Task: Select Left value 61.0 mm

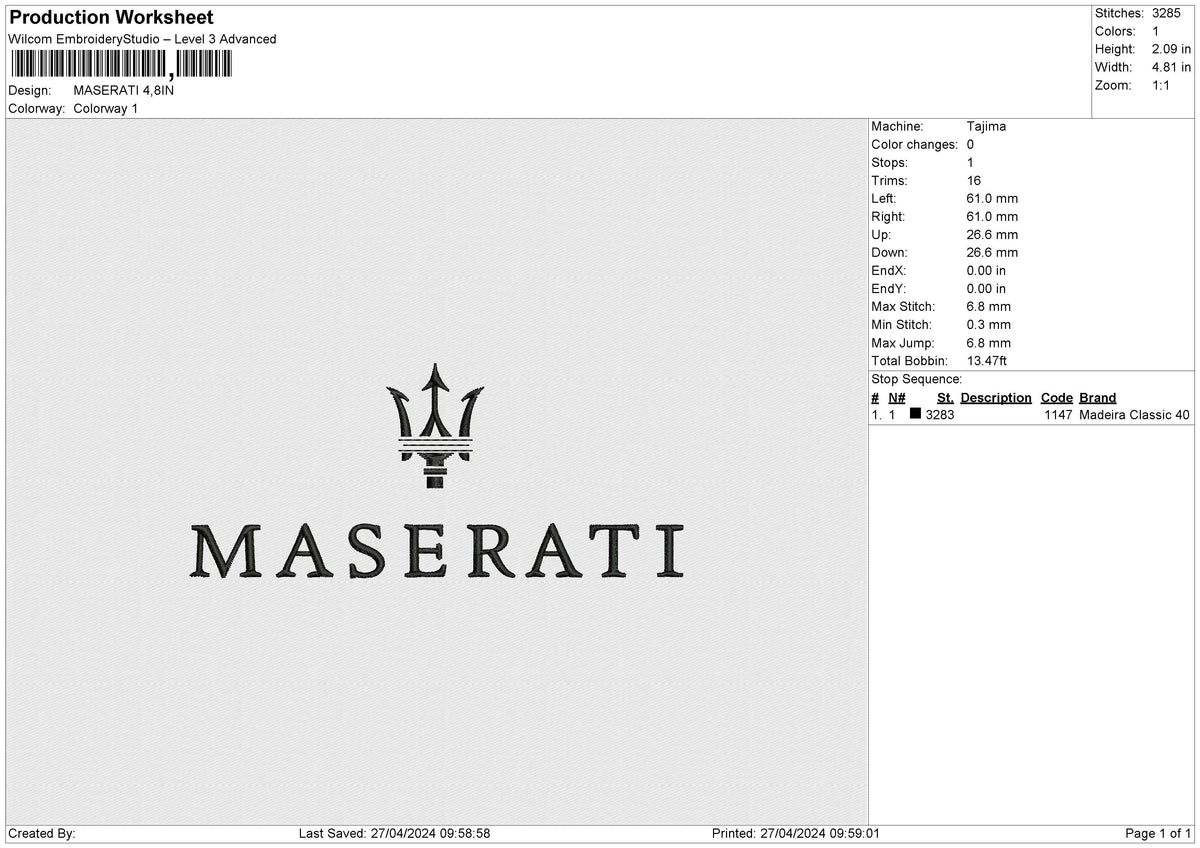Action: click(x=992, y=198)
